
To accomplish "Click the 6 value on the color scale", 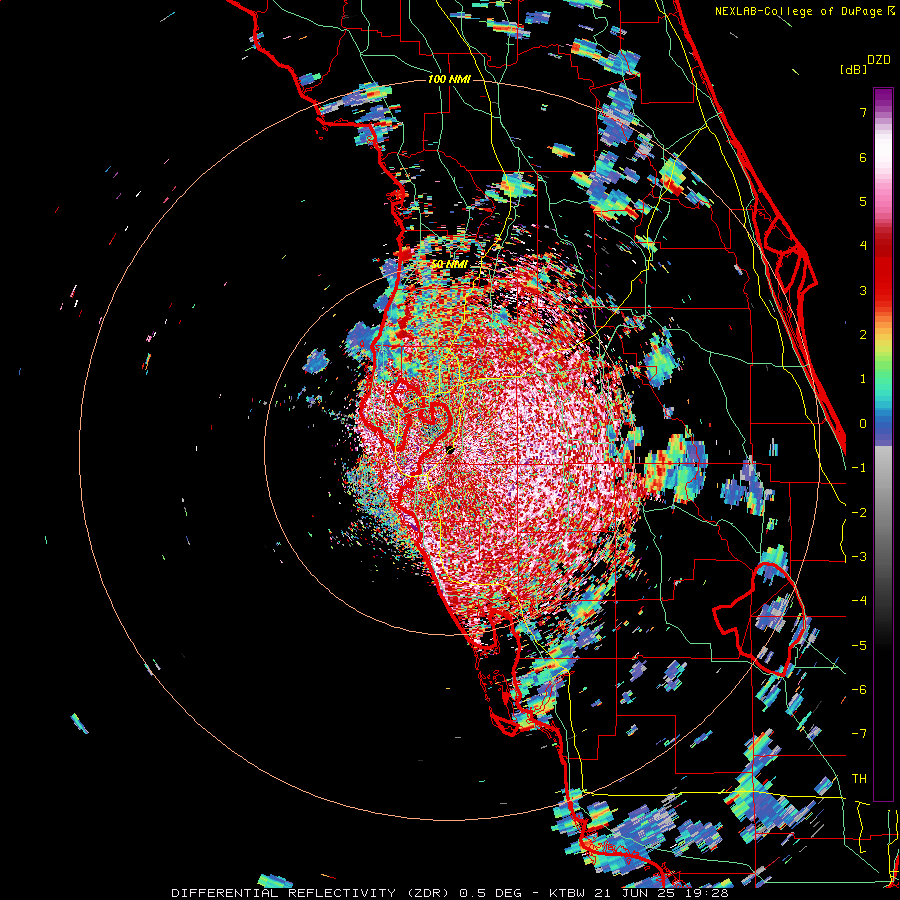I will pos(863,157).
